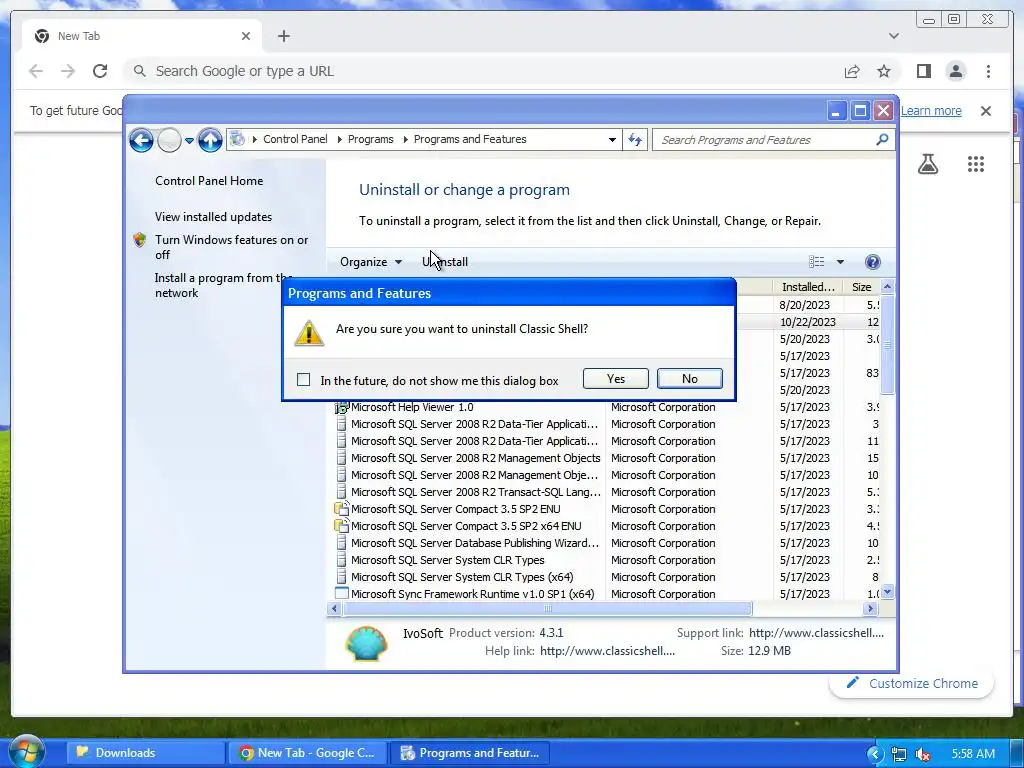Open Chrome profile avatar

[x=955, y=71]
